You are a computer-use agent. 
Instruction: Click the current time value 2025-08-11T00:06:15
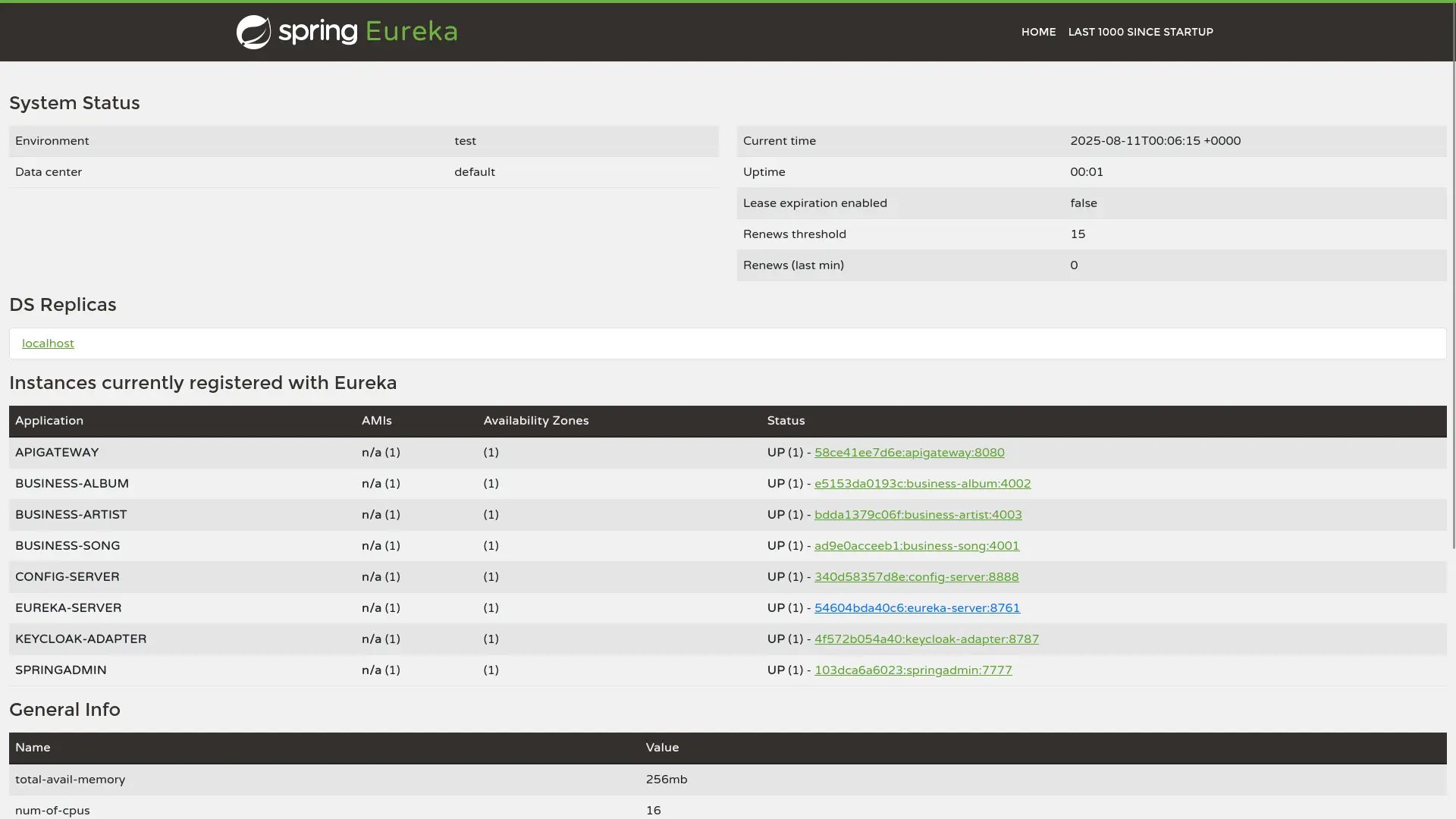[x=1155, y=141]
